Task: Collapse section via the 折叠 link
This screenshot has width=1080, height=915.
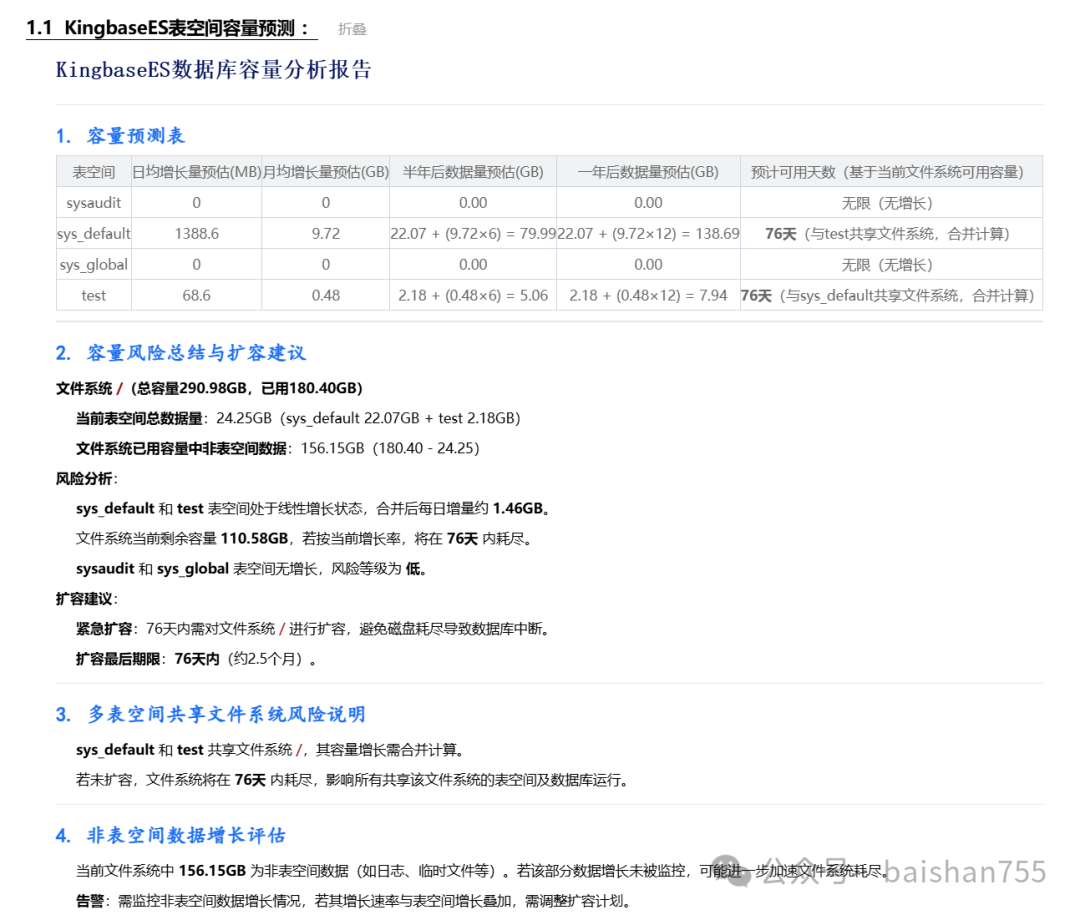Action: [352, 29]
